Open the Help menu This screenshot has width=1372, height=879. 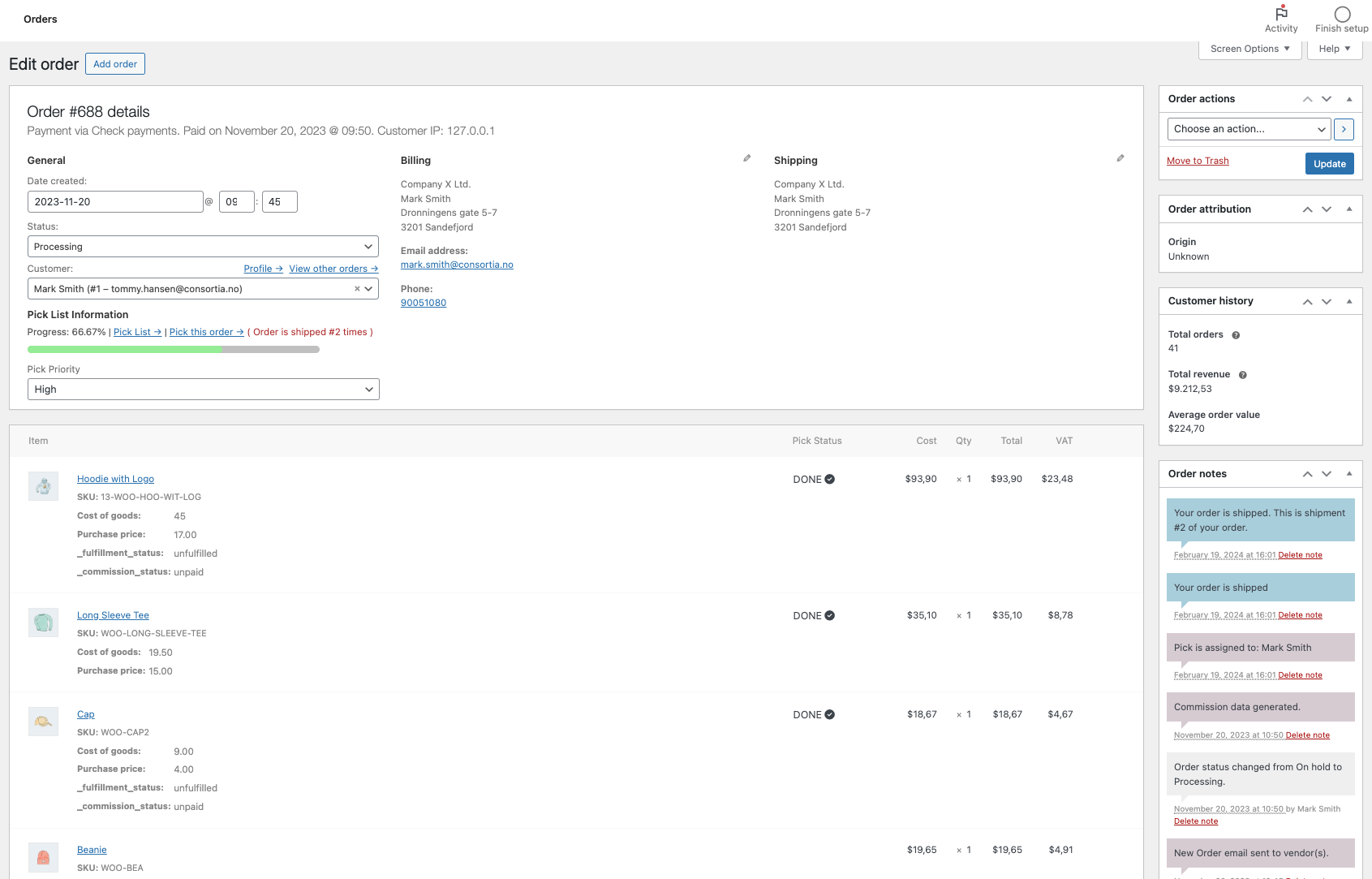(x=1334, y=48)
